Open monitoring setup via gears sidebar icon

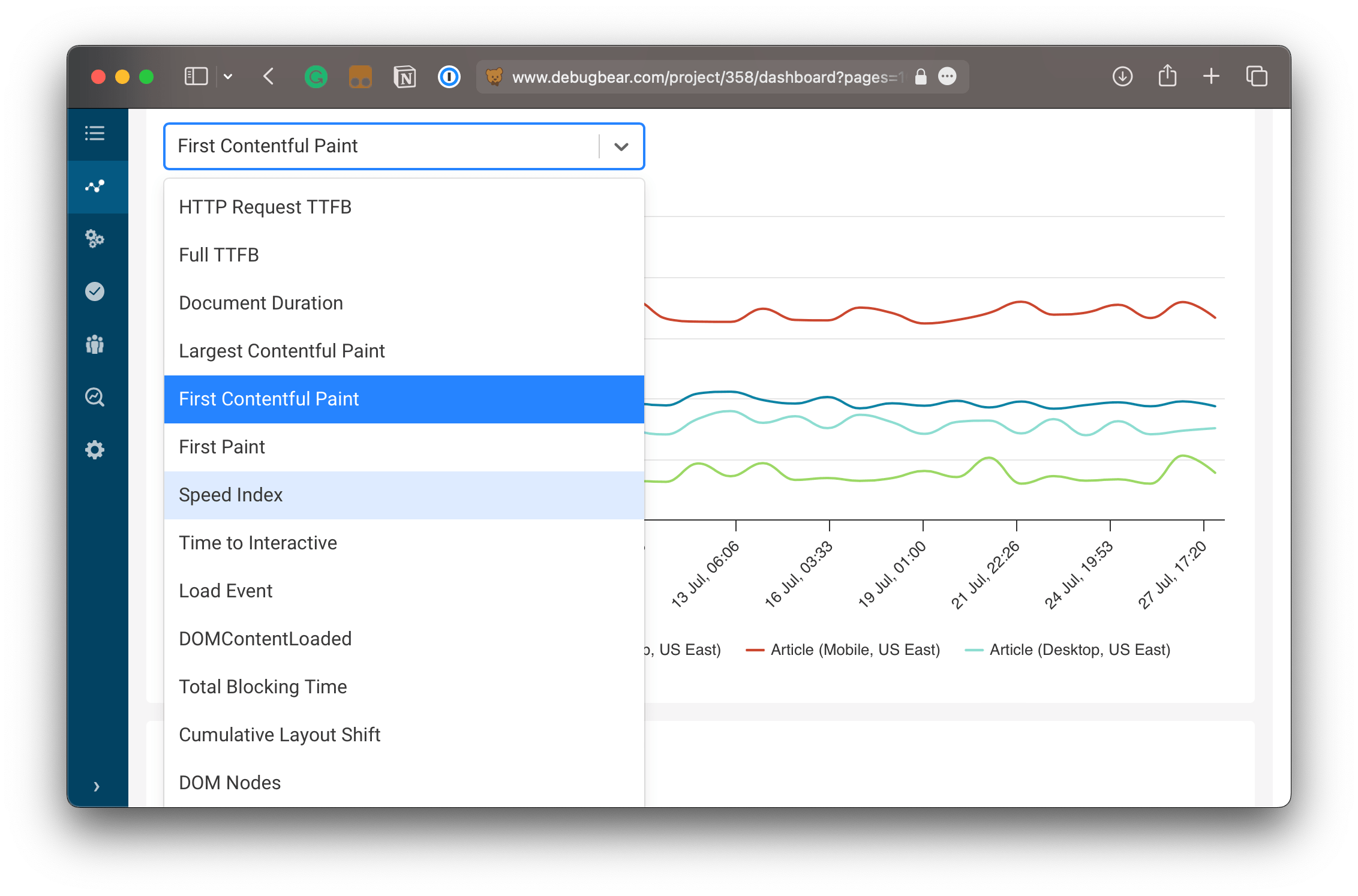(96, 239)
